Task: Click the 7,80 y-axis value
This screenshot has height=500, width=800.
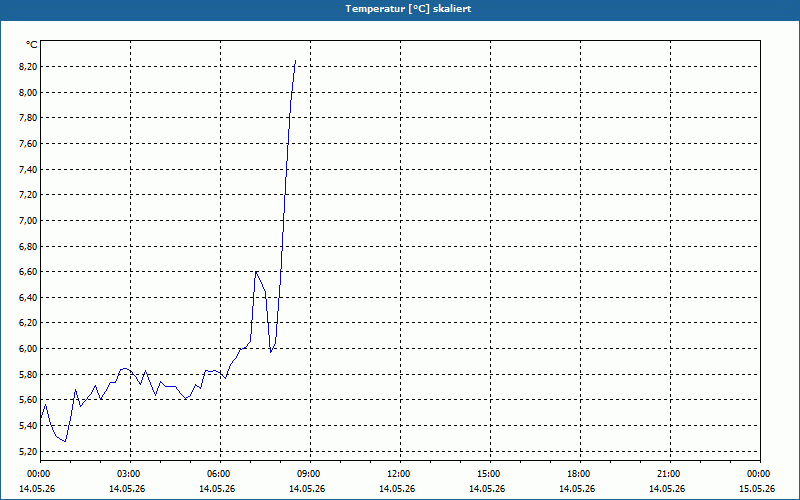Action: [28, 118]
